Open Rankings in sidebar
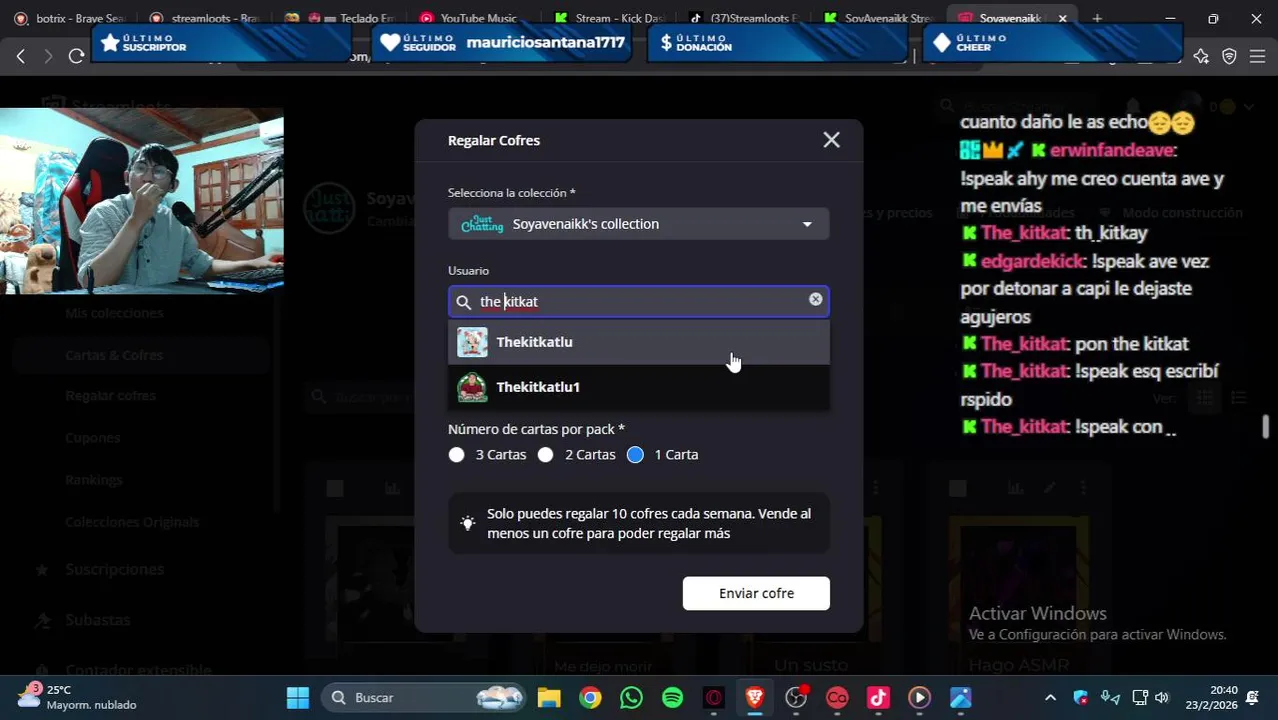Screen dimensions: 1278x720 click(x=93, y=480)
